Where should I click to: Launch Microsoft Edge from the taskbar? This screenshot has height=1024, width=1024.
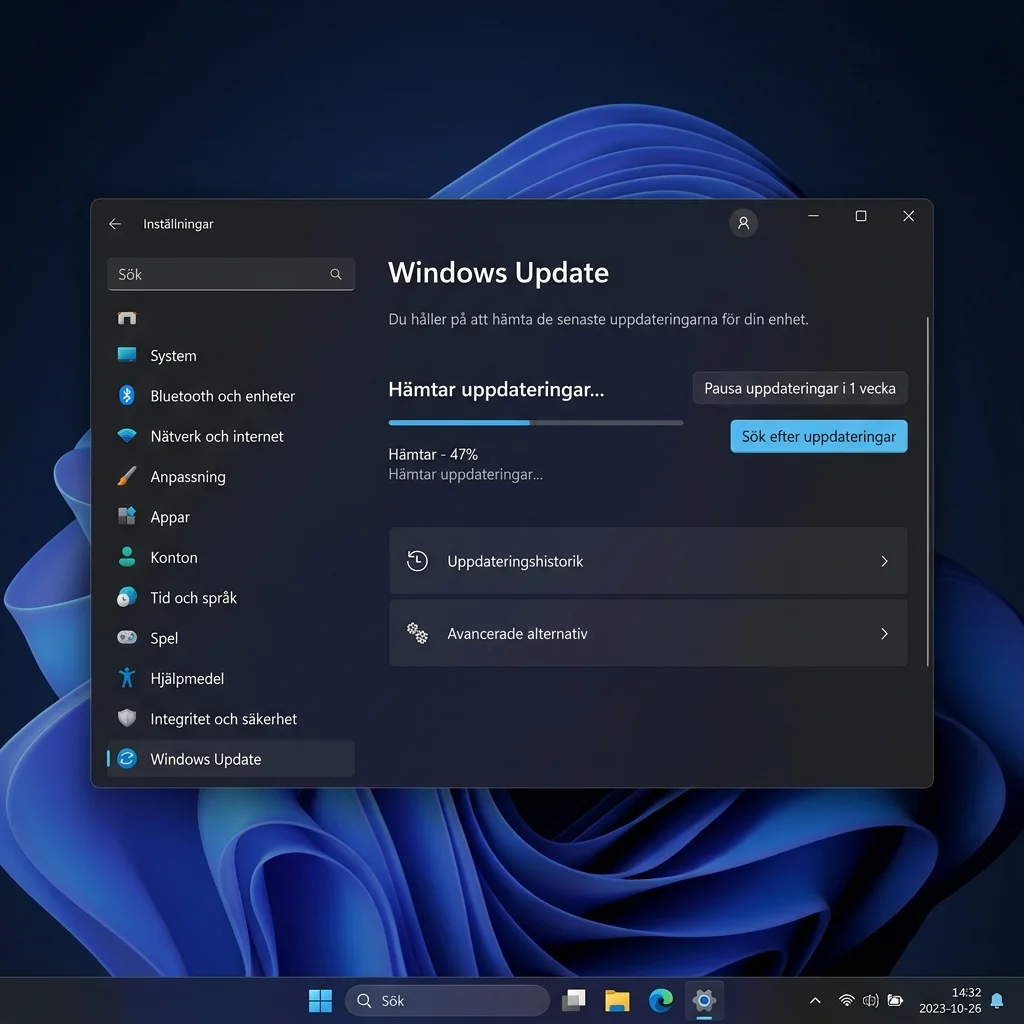661,1000
